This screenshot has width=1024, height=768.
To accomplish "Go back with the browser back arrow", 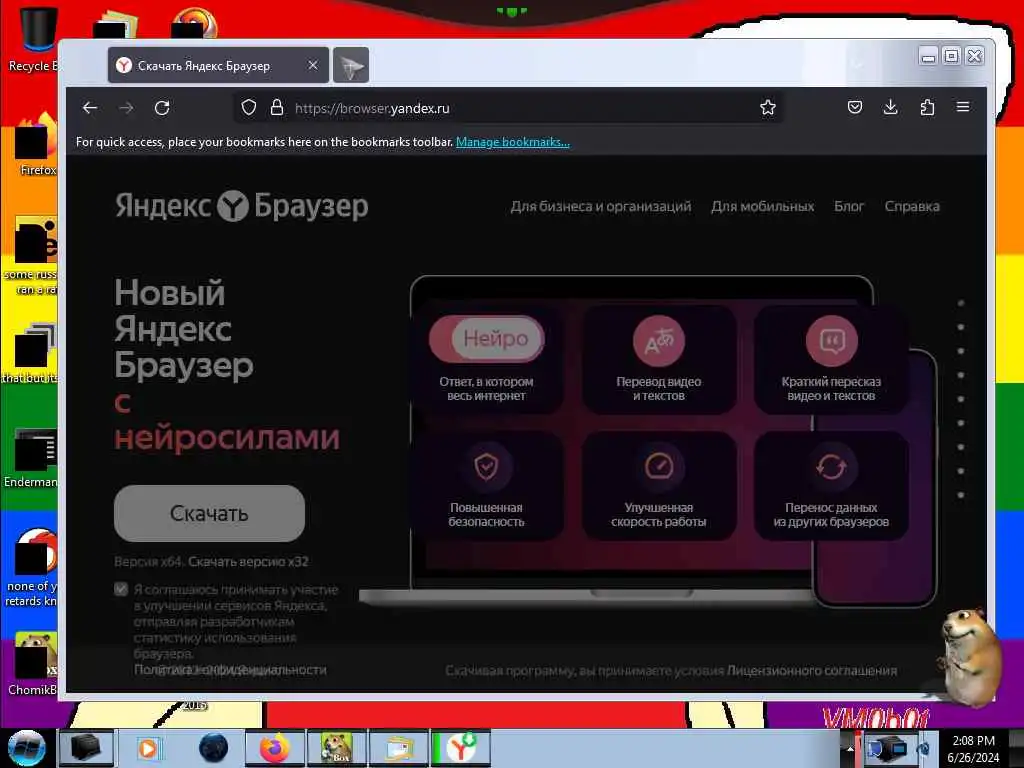I will coord(90,108).
